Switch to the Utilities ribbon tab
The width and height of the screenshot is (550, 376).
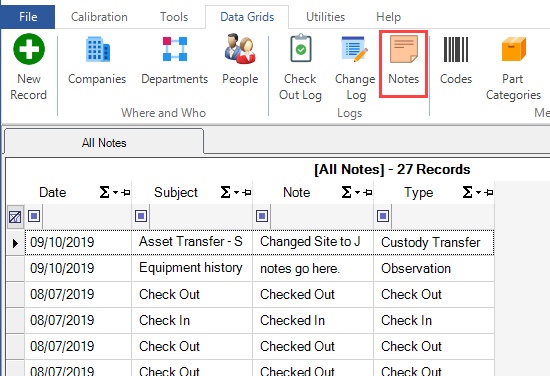point(326,17)
